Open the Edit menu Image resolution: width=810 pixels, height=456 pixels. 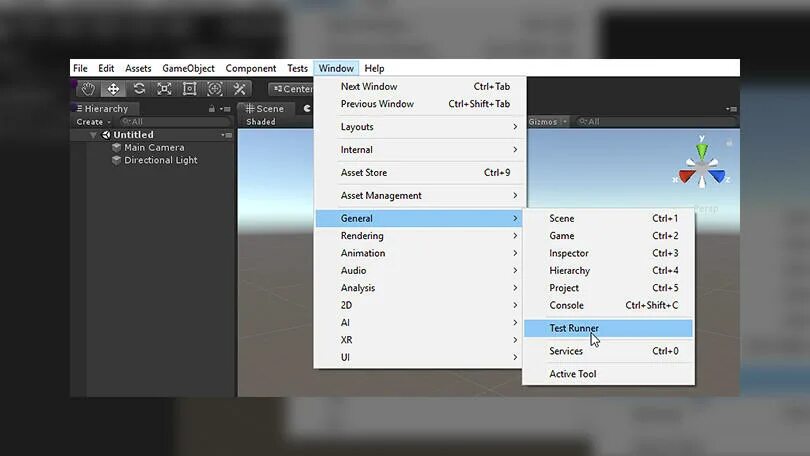(106, 68)
